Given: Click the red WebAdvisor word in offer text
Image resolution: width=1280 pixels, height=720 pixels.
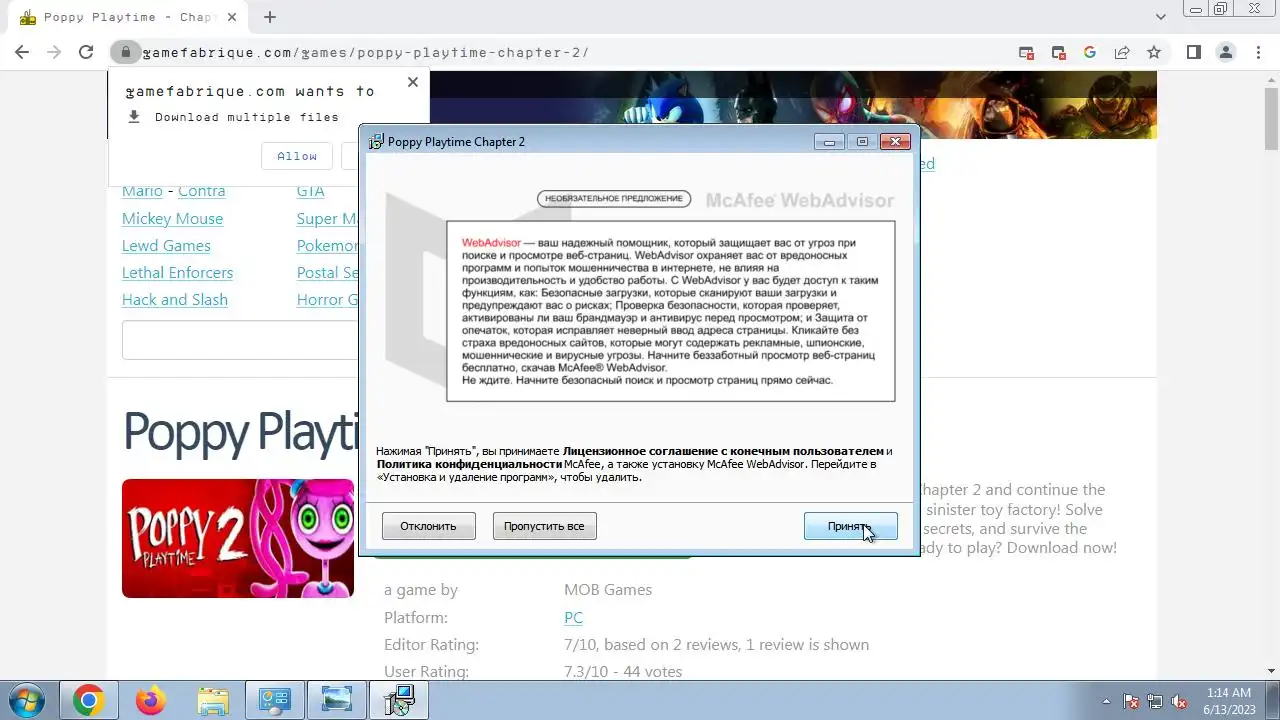Looking at the screenshot, I should pos(491,243).
